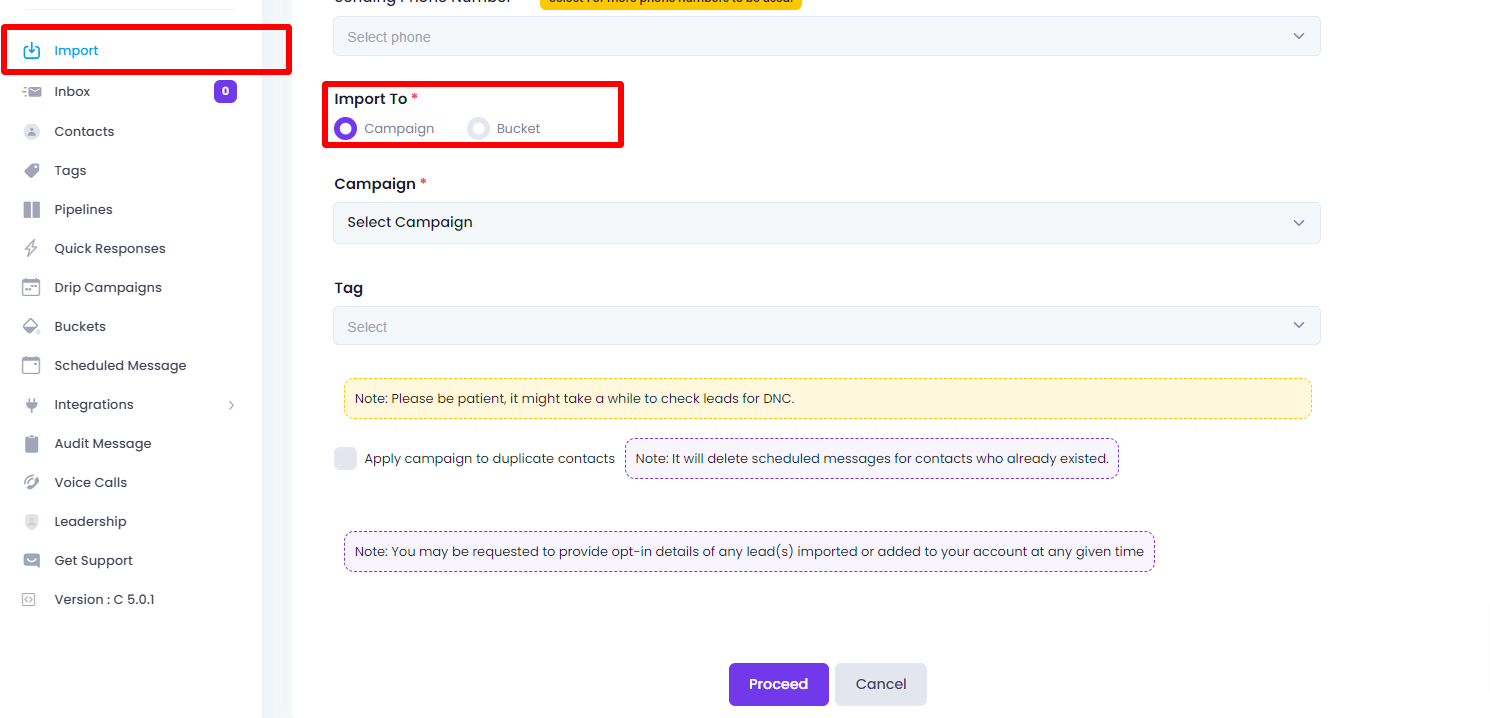This screenshot has width=1490, height=718.
Task: Choose the Bucket radio option
Action: tap(478, 128)
